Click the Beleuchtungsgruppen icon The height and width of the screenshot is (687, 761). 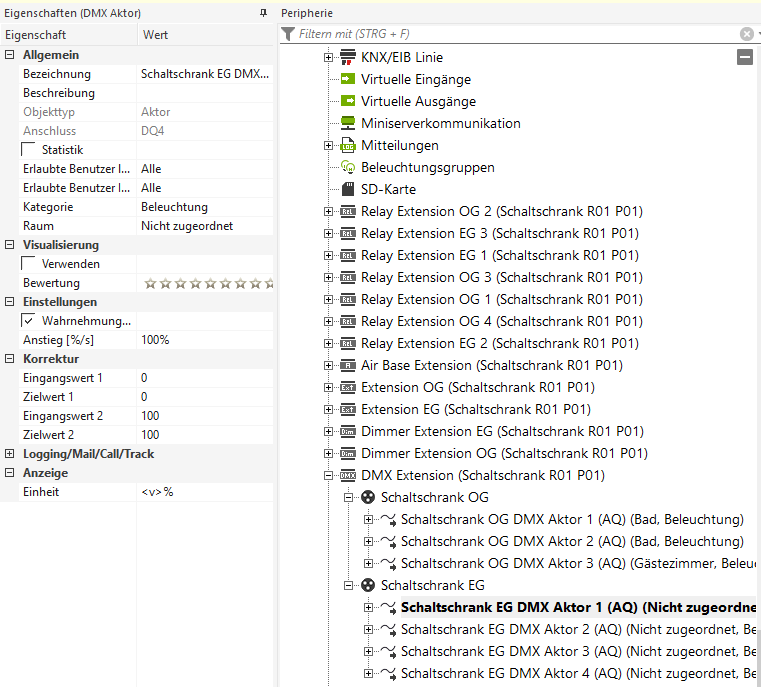click(348, 167)
